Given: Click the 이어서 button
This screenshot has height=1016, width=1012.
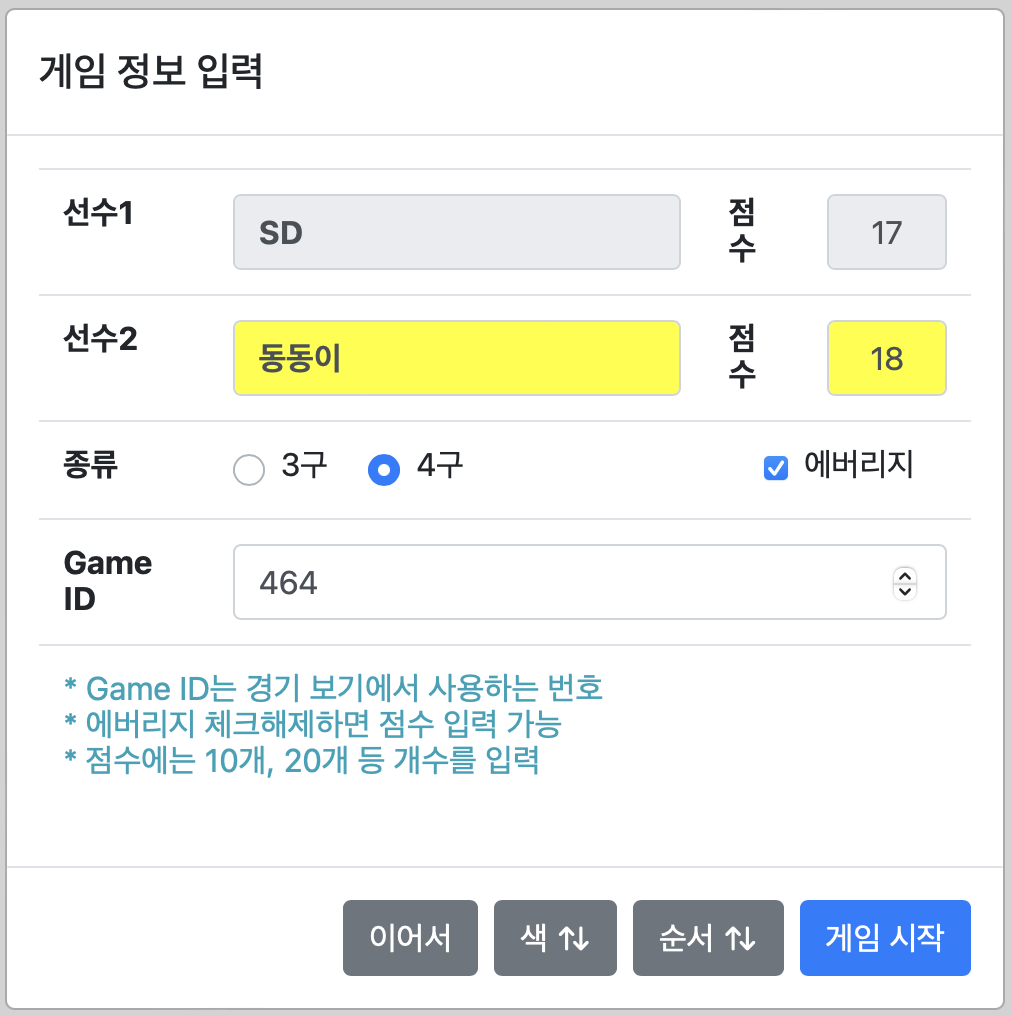Looking at the screenshot, I should tap(410, 938).
